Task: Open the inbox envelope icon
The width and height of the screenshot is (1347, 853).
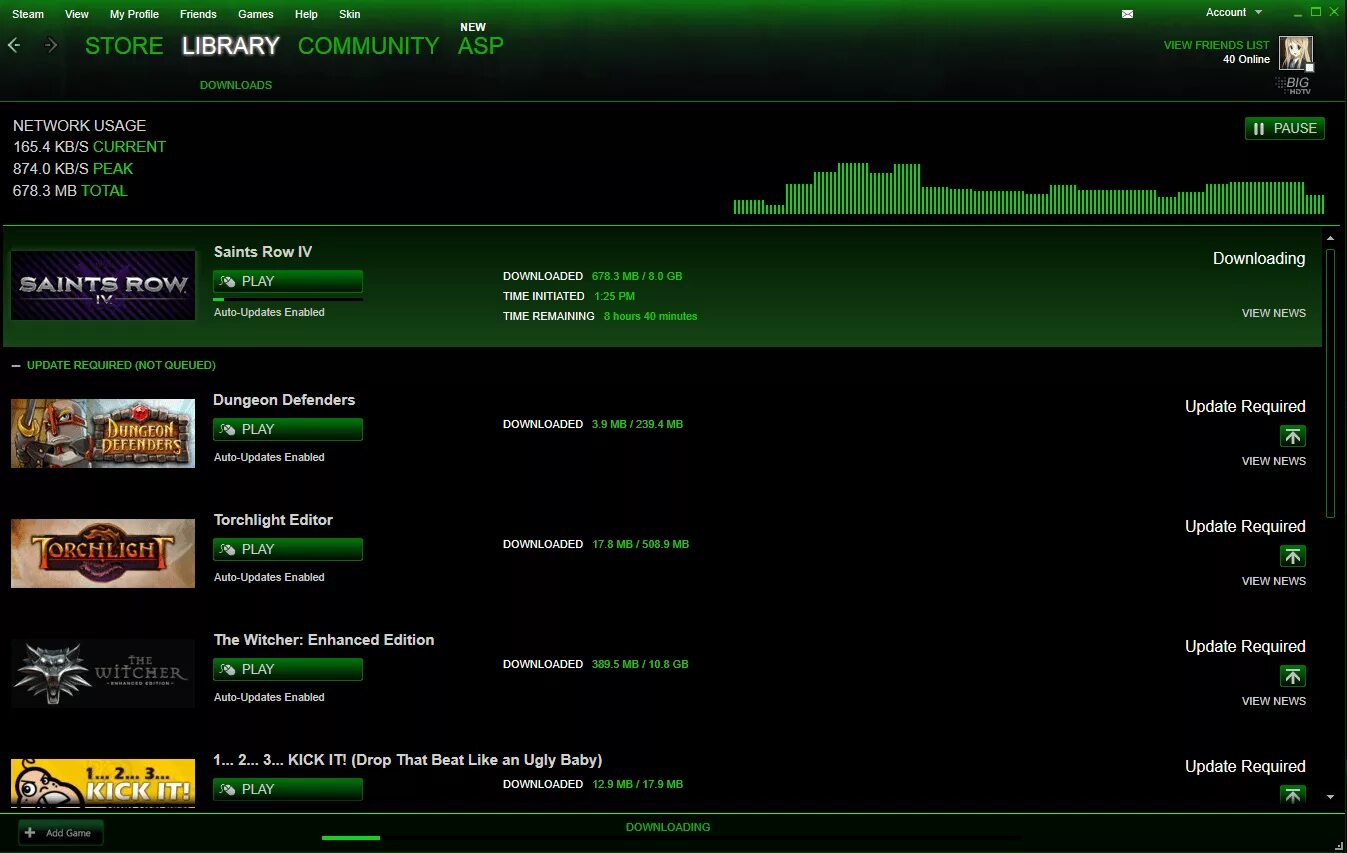Action: 1128,14
